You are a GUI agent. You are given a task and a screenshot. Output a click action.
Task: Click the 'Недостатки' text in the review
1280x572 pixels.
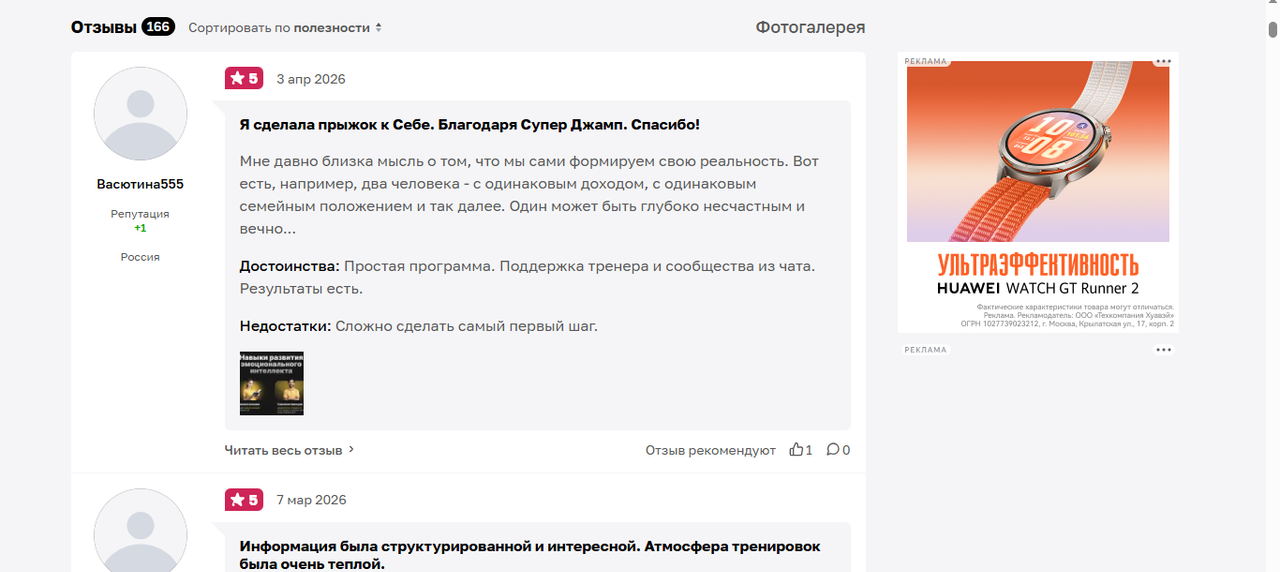pos(285,326)
